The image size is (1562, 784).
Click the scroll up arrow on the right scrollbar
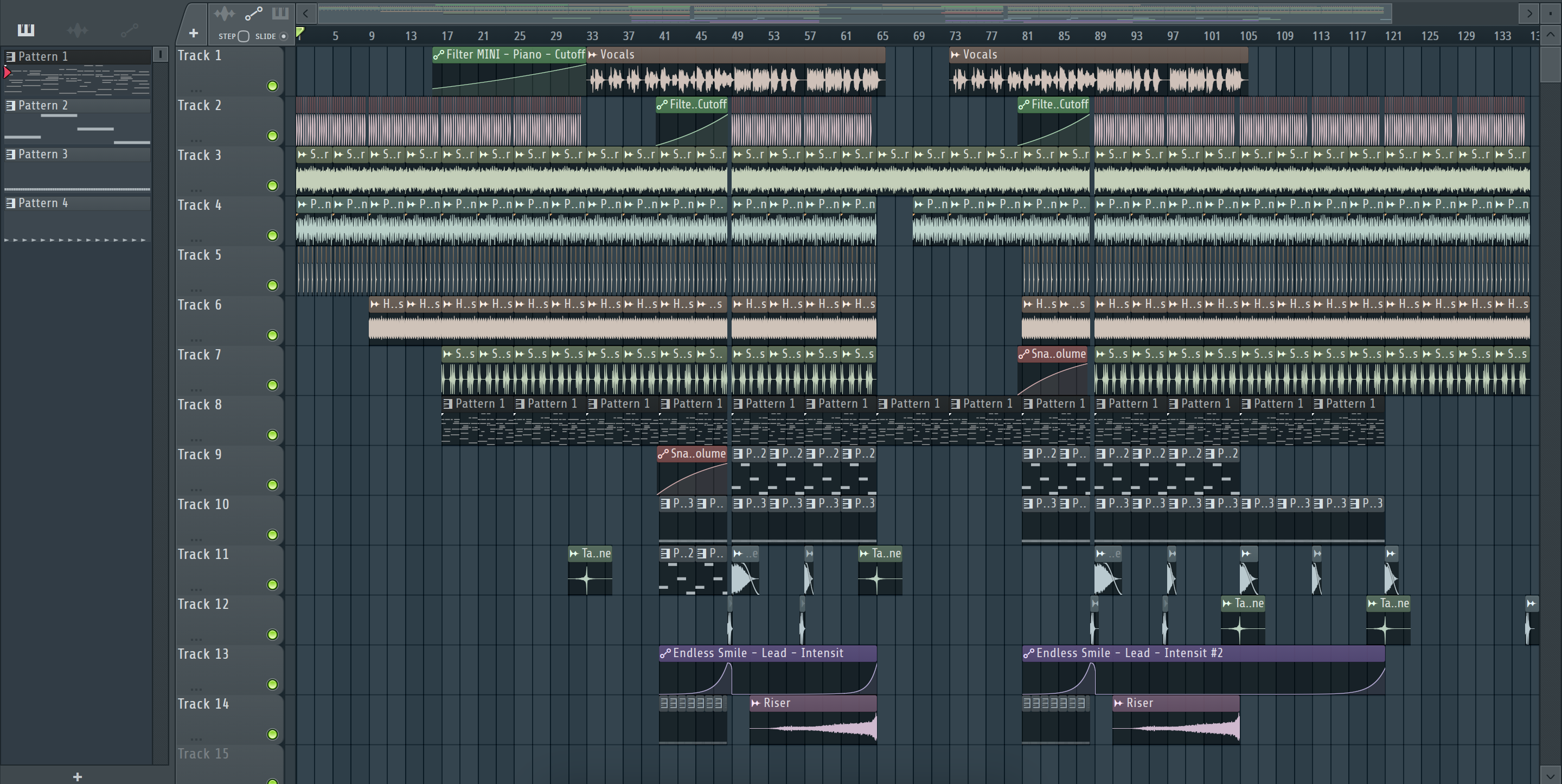coord(1551,34)
